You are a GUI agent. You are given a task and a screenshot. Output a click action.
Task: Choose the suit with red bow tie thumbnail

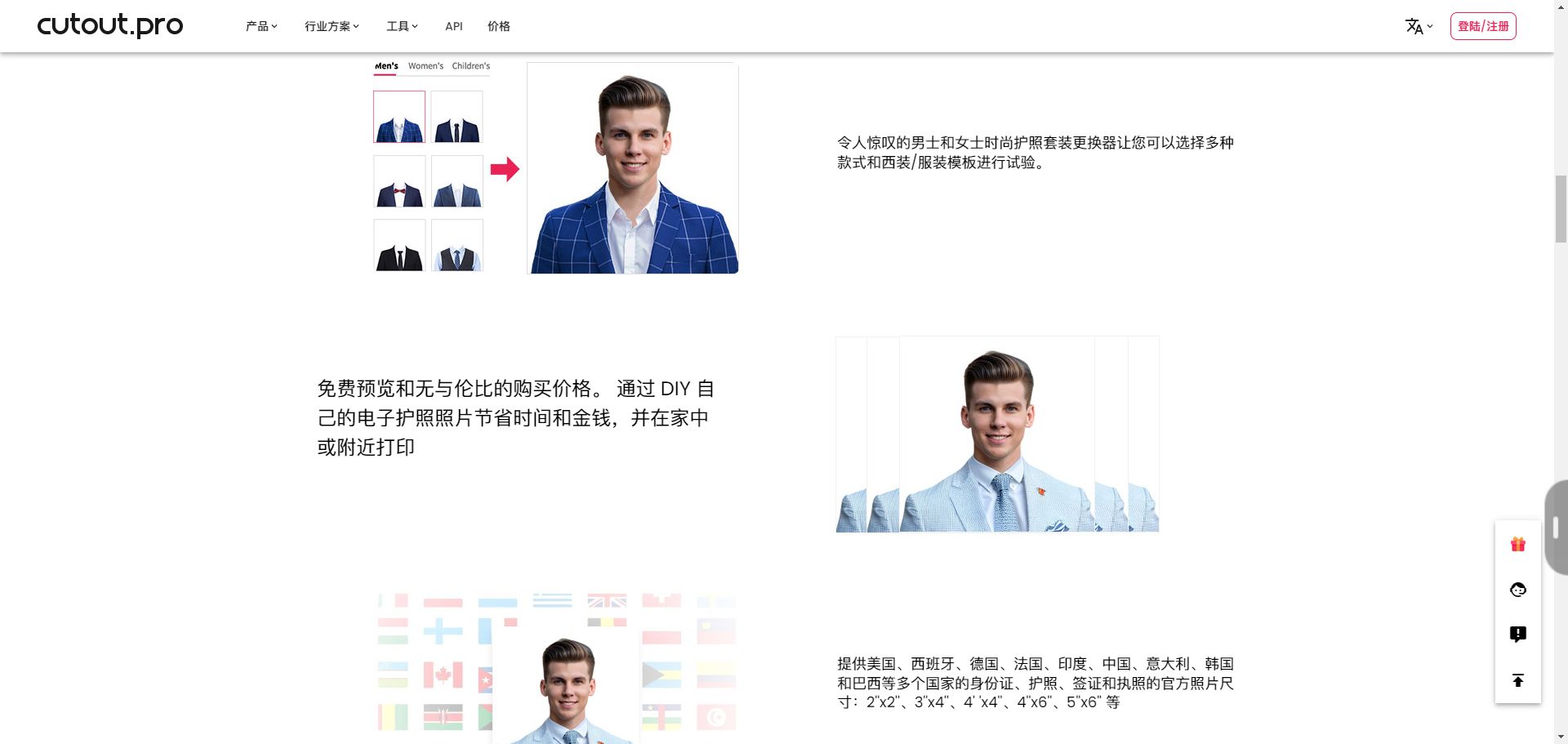point(399,181)
